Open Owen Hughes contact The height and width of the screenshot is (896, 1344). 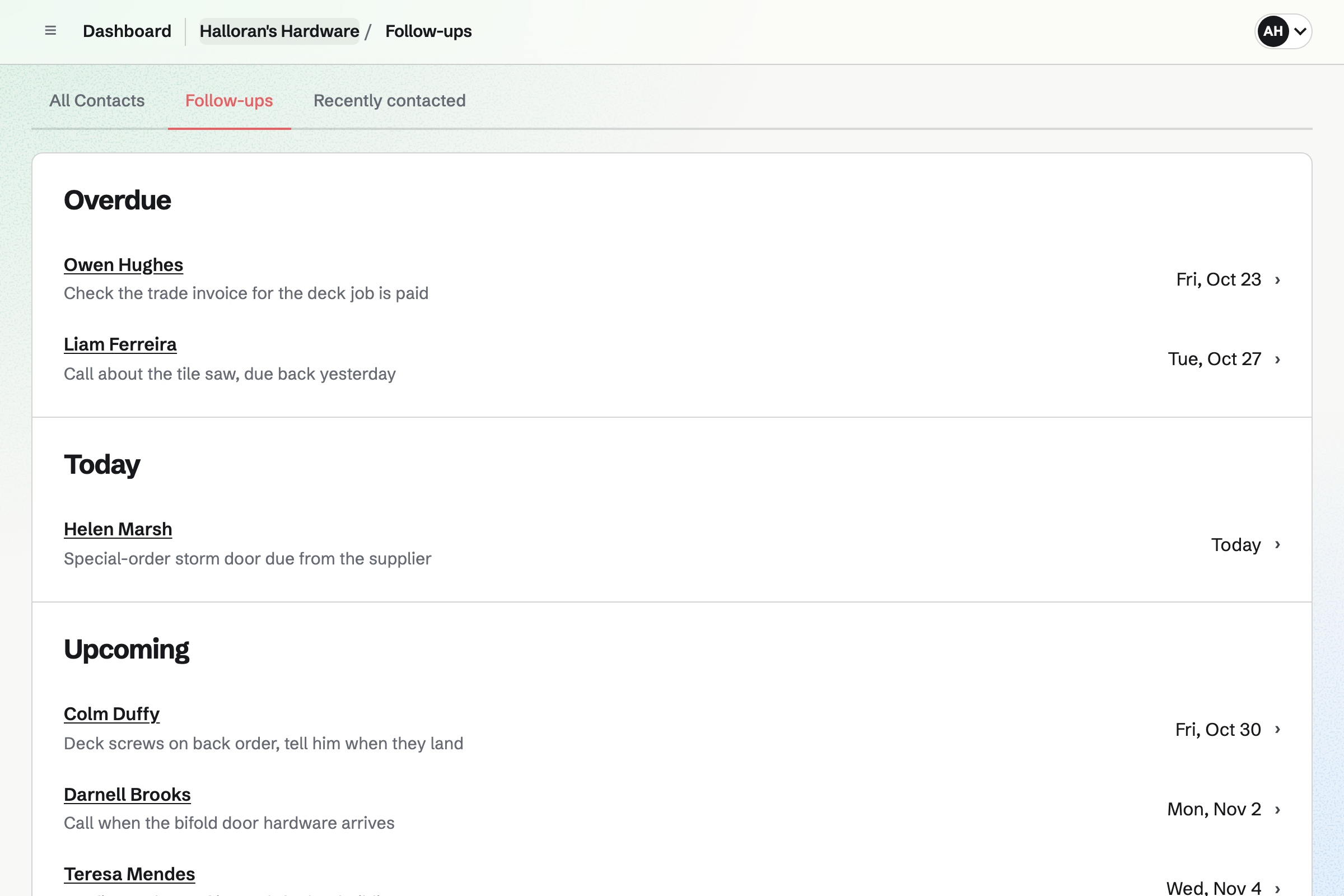pos(123,264)
